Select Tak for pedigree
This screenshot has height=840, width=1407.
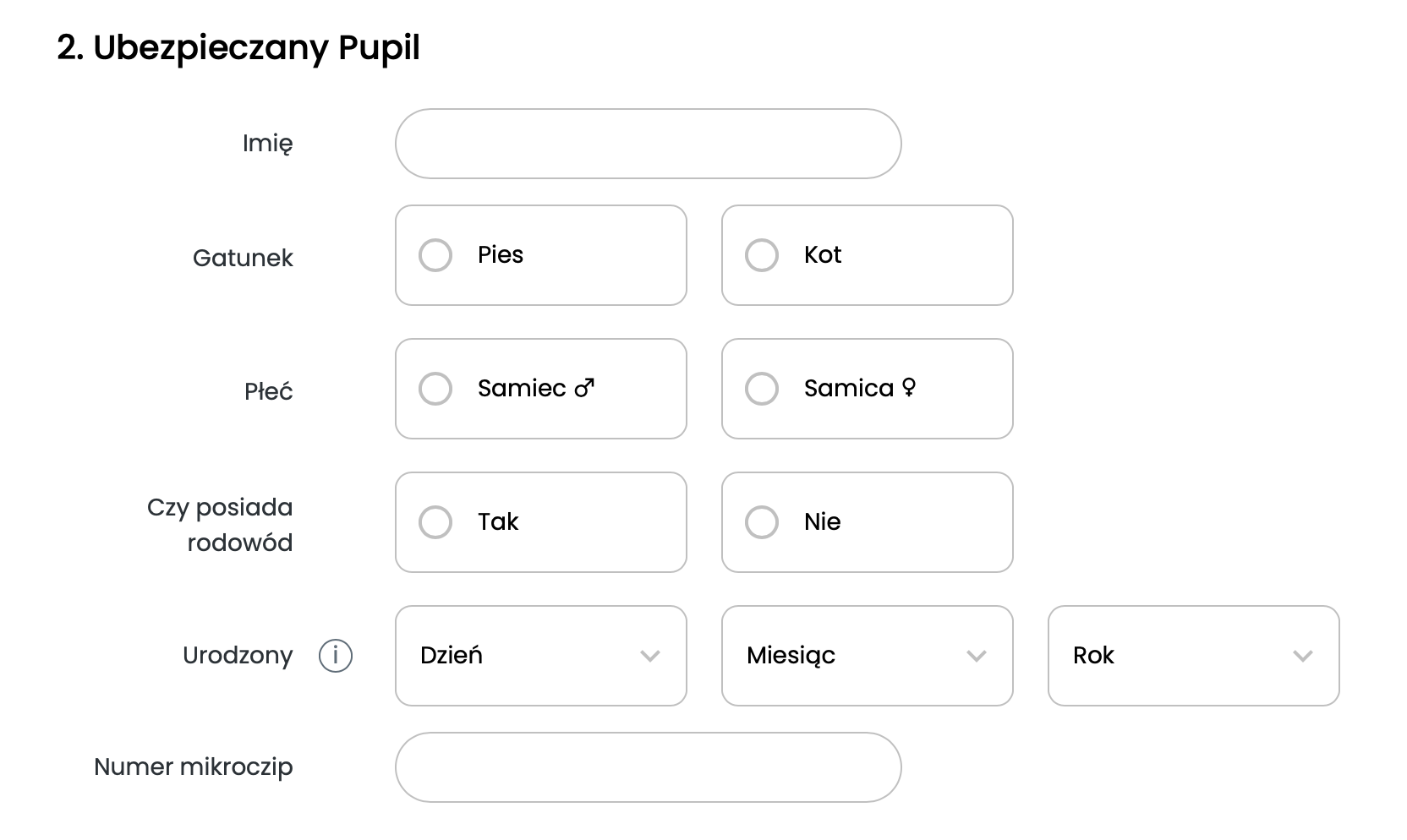pyautogui.click(x=435, y=522)
